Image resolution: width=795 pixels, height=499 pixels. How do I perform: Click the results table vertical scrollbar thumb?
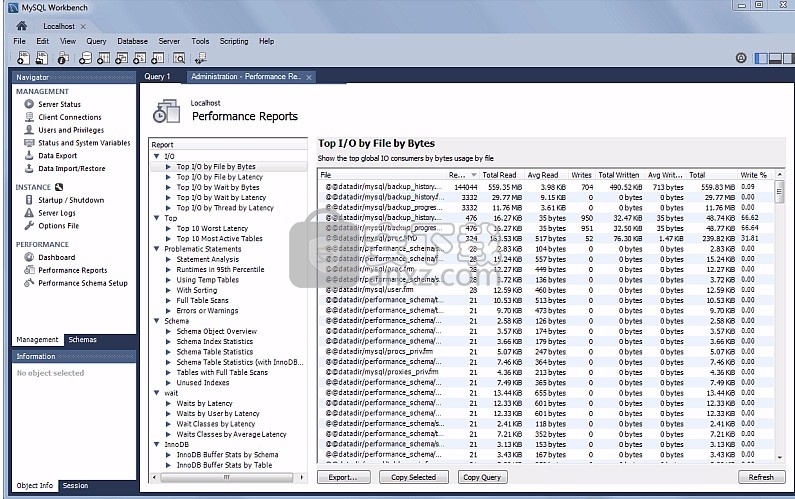(x=779, y=192)
